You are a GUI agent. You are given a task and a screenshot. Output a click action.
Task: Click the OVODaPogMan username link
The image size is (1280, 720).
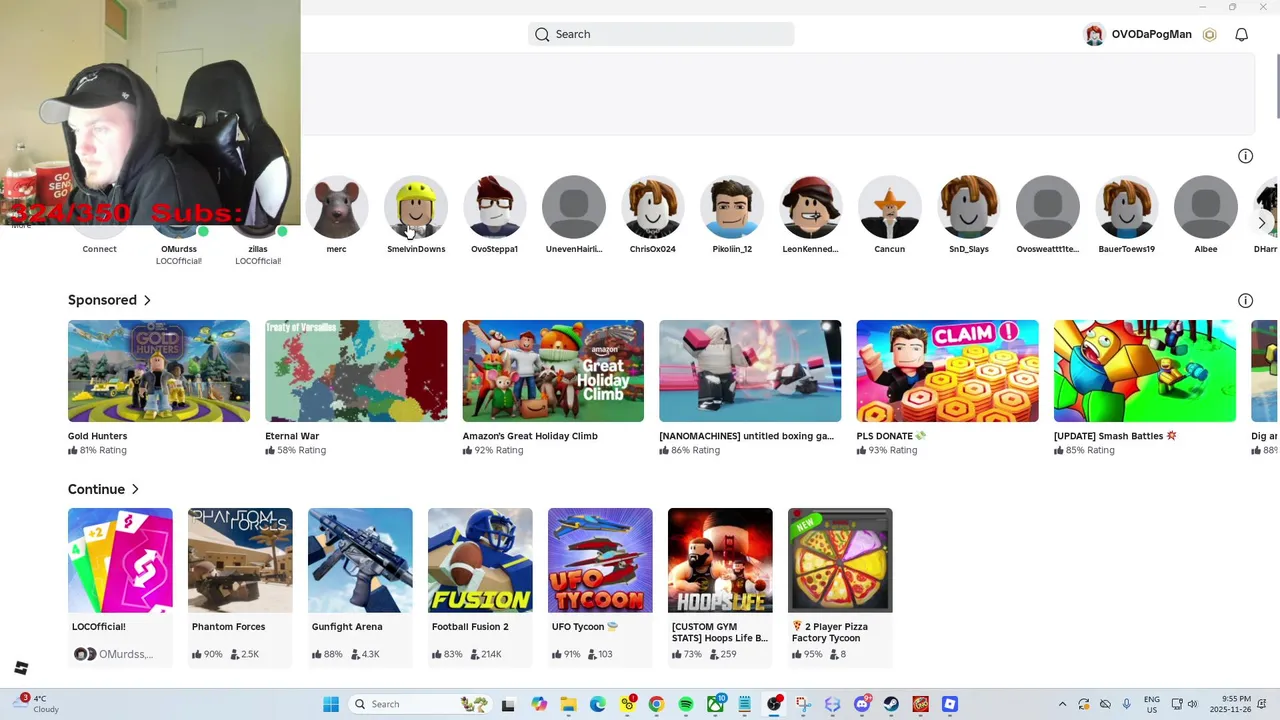point(1151,34)
